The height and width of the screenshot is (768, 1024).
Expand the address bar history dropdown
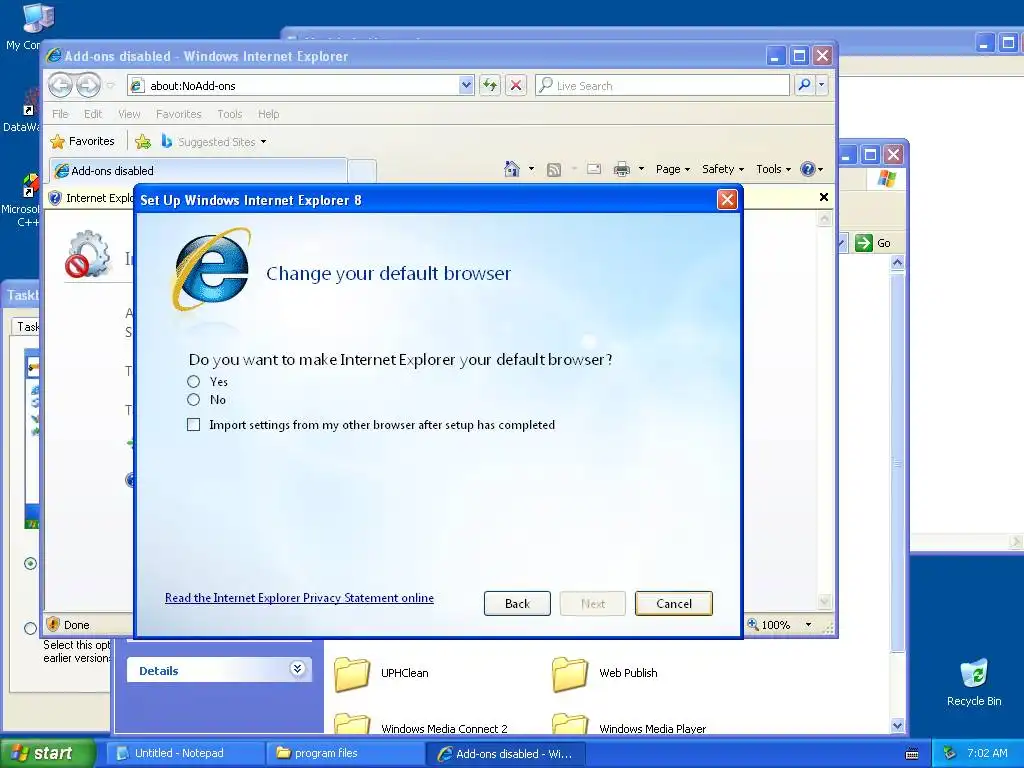(x=466, y=86)
